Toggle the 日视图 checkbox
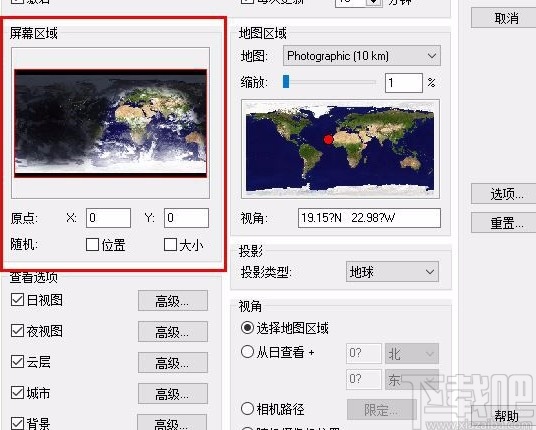The height and width of the screenshot is (430, 536). 17,299
